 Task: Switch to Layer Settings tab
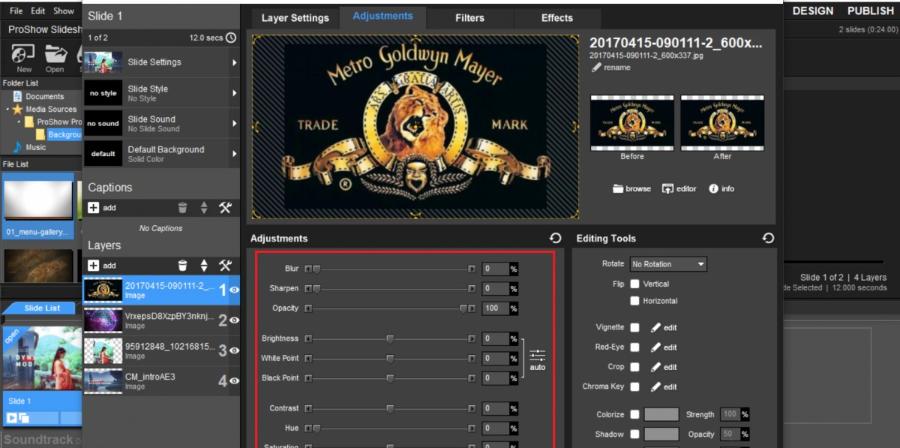pos(295,18)
